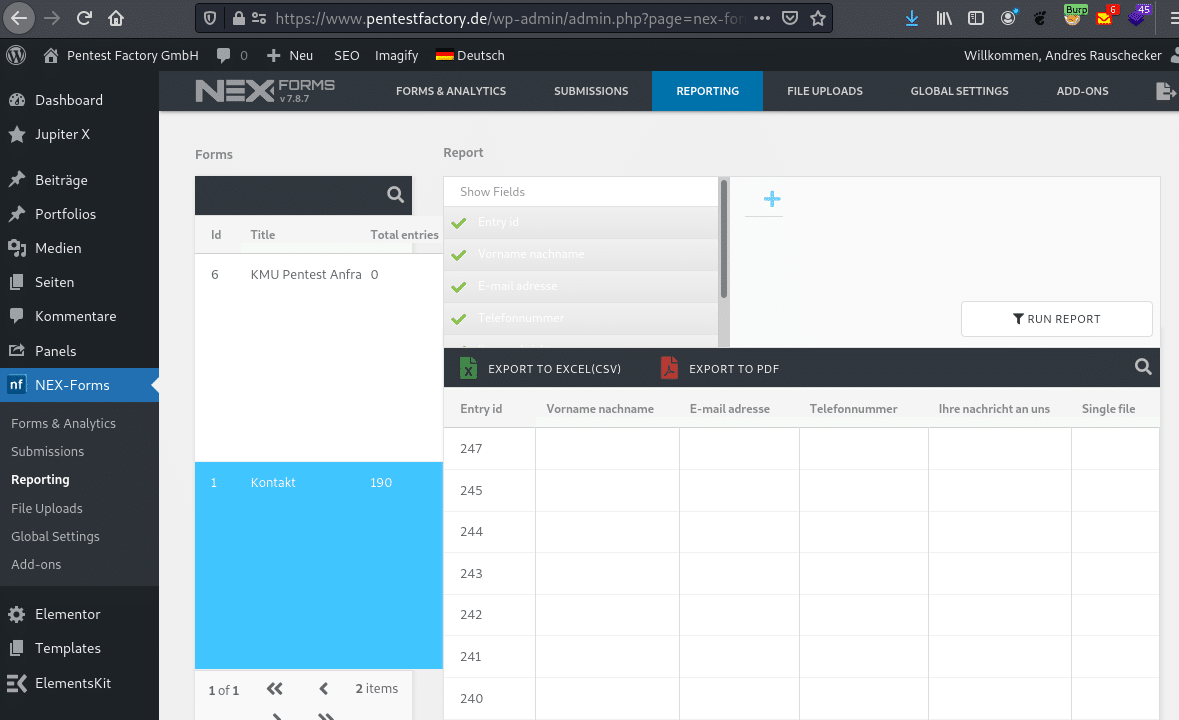Viewport: 1179px width, 720px height.
Task: Search report results magnifier icon
Action: pos(1143,367)
